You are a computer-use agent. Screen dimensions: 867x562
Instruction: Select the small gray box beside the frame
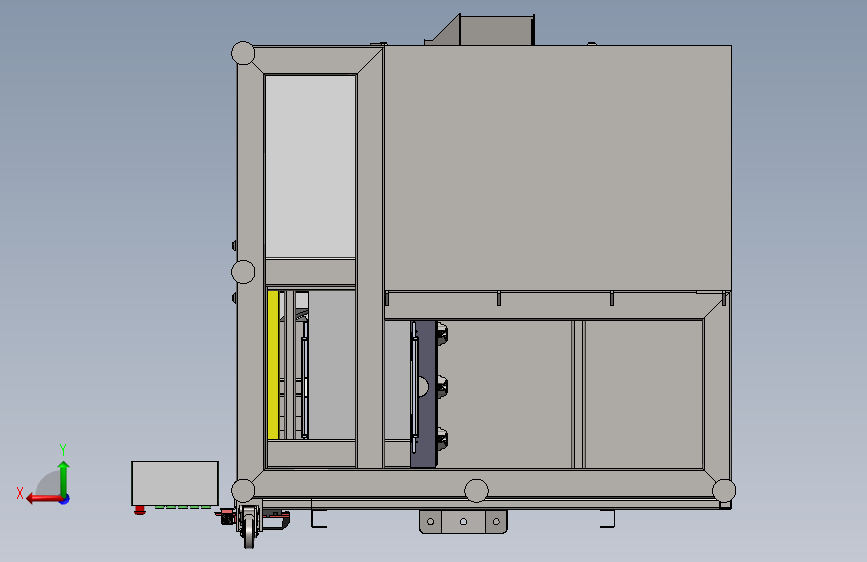coord(175,483)
